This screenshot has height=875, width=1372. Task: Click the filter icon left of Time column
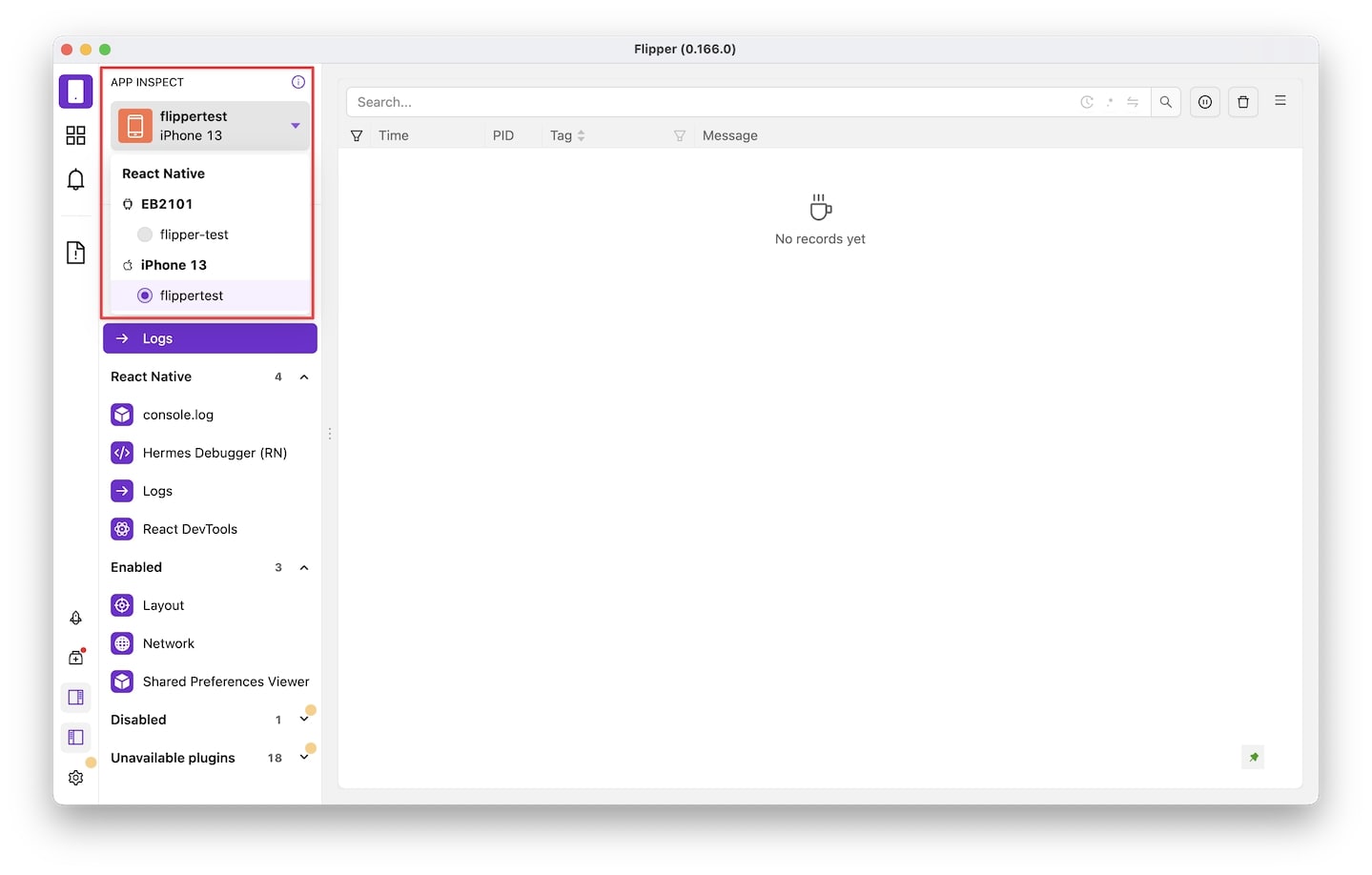pos(357,135)
